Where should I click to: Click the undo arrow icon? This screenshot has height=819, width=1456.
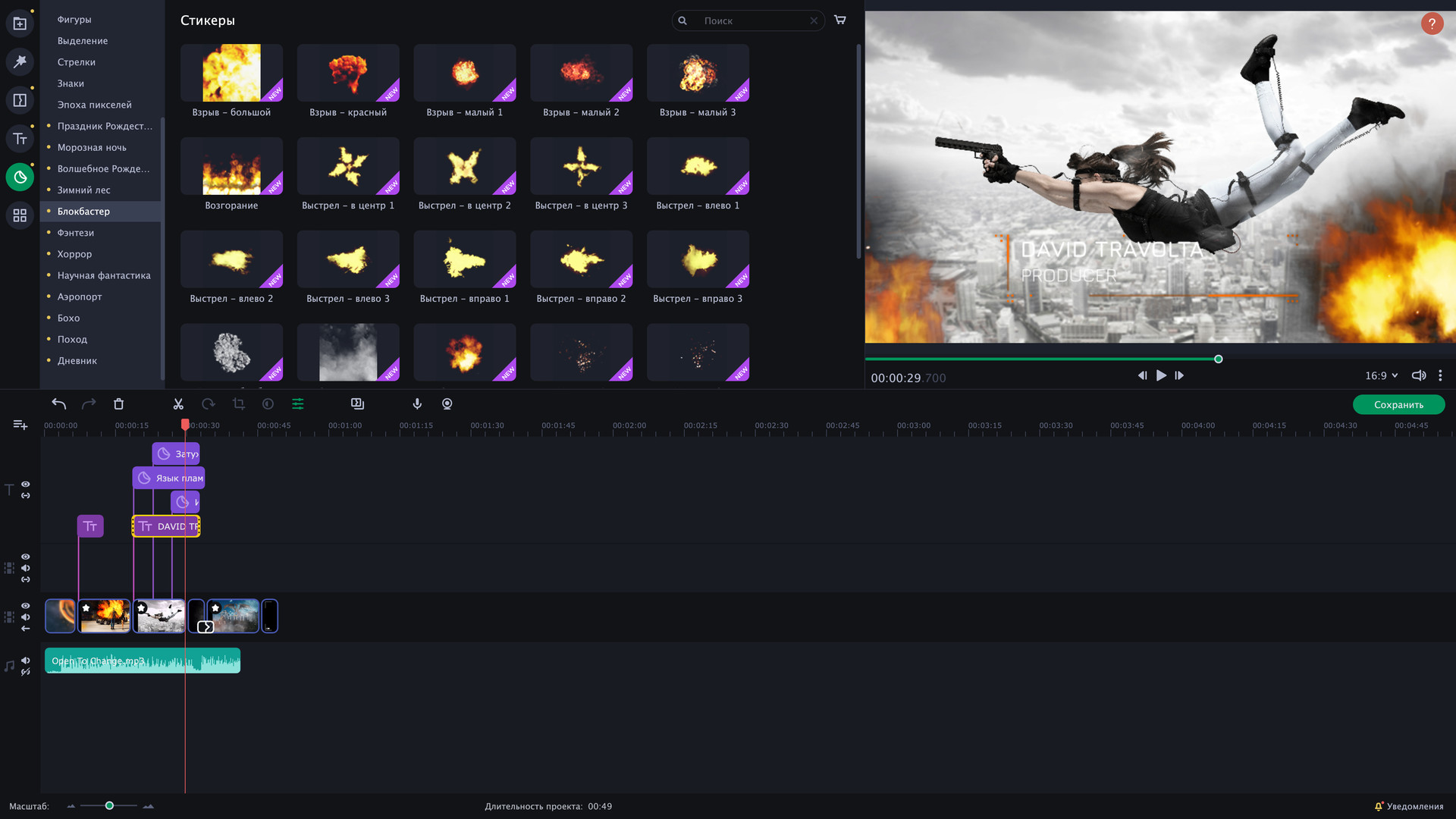(x=58, y=404)
